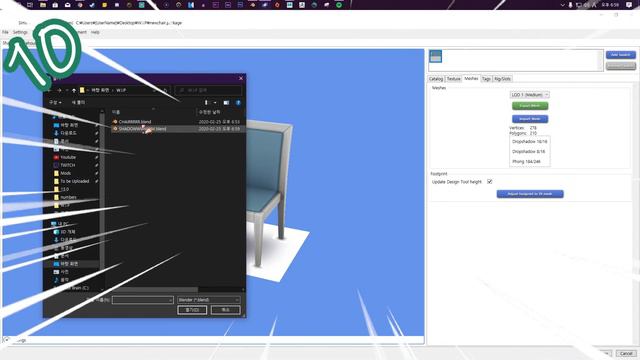Image resolution: width=640 pixels, height=360 pixels.
Task: Toggle Update Design Tool height checkbox
Action: pyautogui.click(x=489, y=182)
